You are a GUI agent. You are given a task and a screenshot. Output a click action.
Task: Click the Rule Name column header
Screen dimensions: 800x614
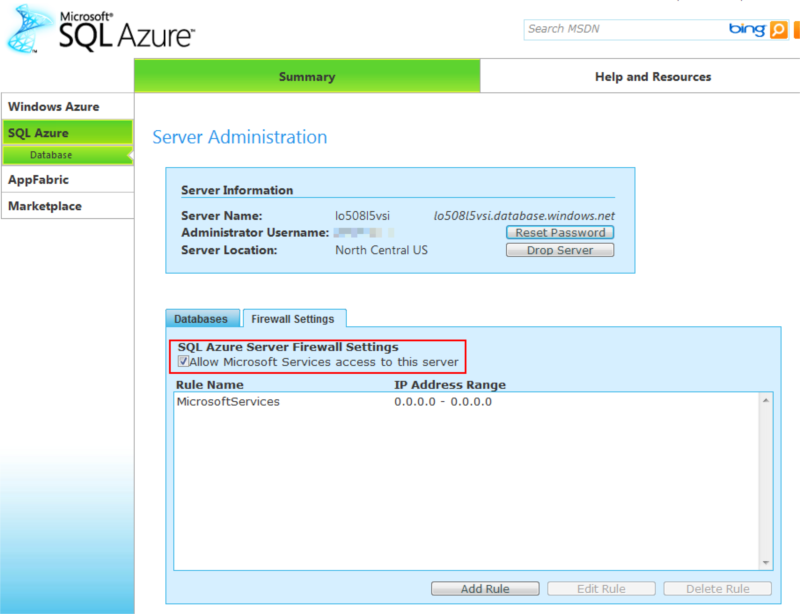(x=210, y=385)
